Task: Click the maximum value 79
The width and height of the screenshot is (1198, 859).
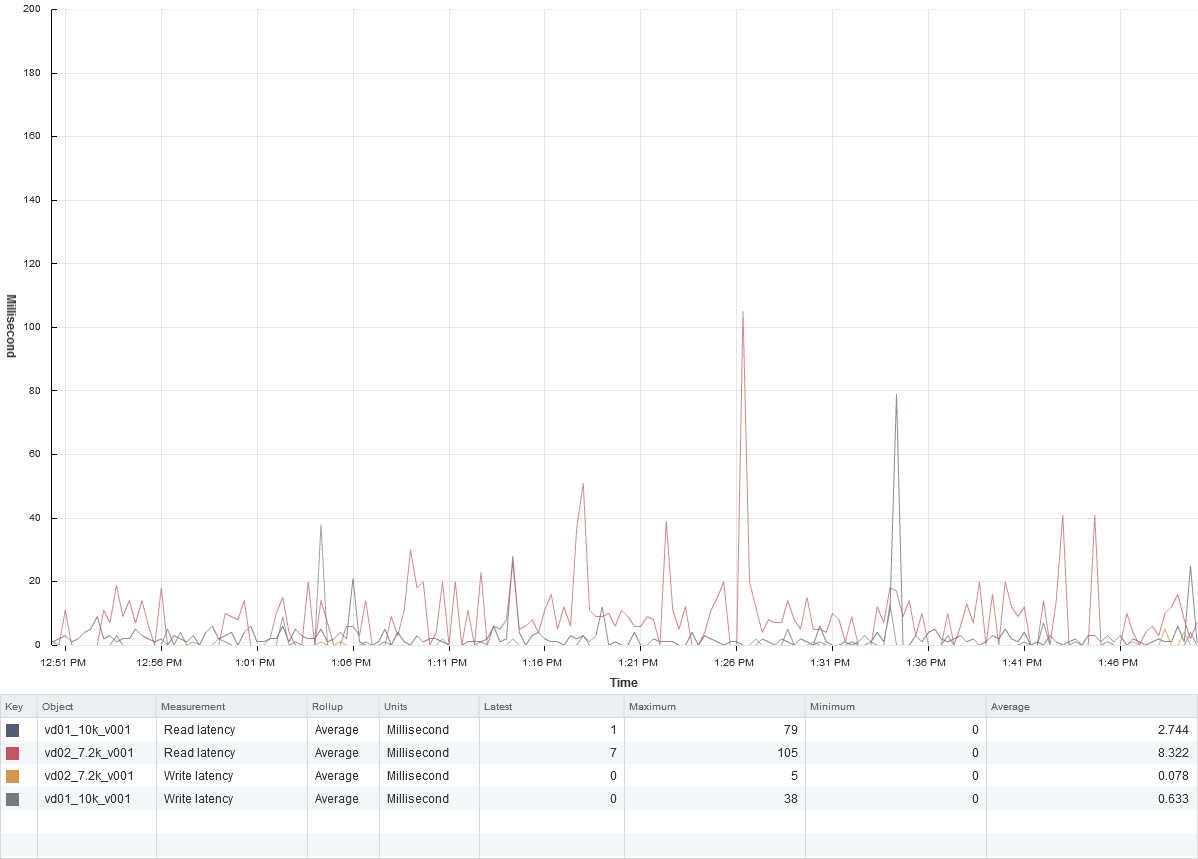Action: (791, 730)
